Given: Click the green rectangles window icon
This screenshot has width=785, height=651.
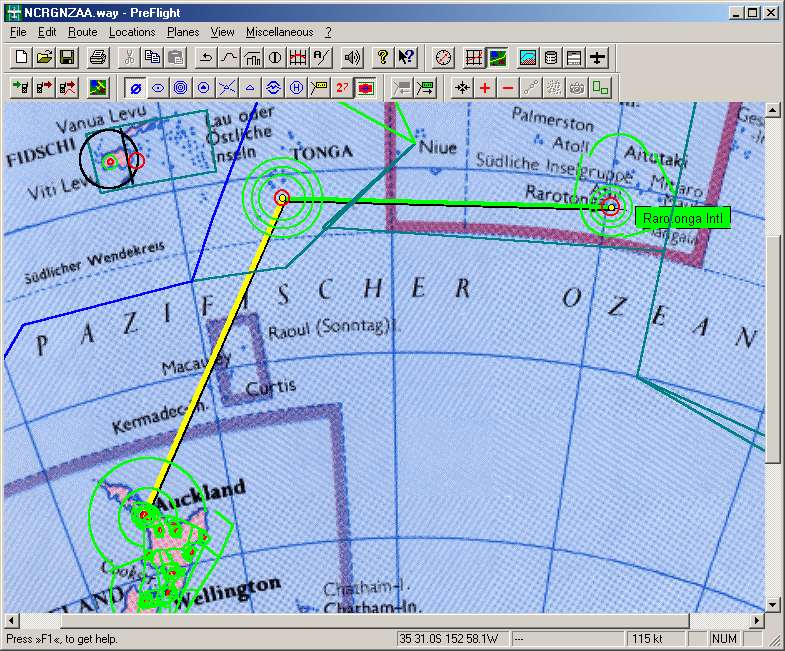Looking at the screenshot, I should tap(600, 88).
